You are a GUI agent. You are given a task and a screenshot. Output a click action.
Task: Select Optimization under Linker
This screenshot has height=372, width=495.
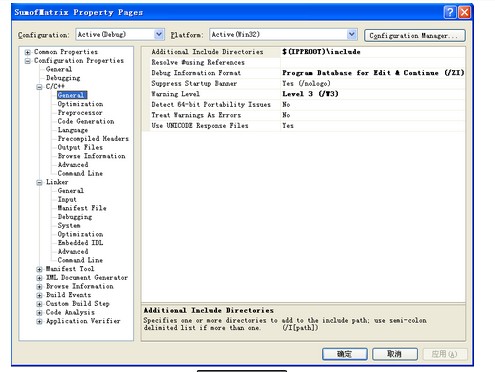[80, 234]
